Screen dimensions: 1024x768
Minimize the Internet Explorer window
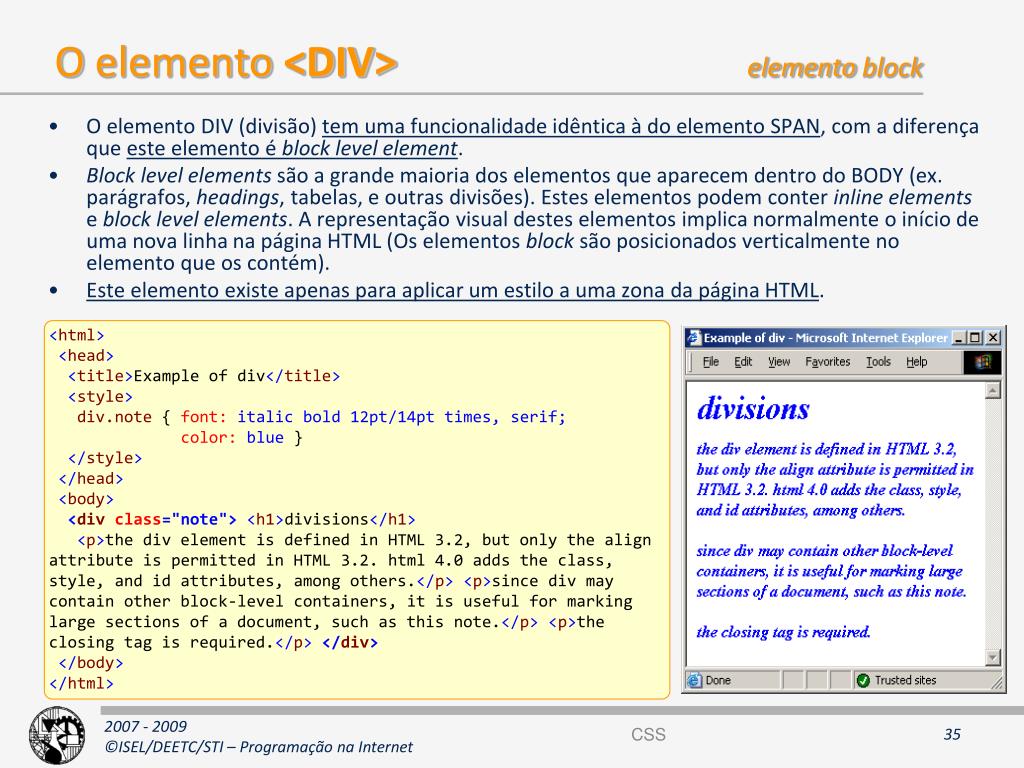[959, 338]
